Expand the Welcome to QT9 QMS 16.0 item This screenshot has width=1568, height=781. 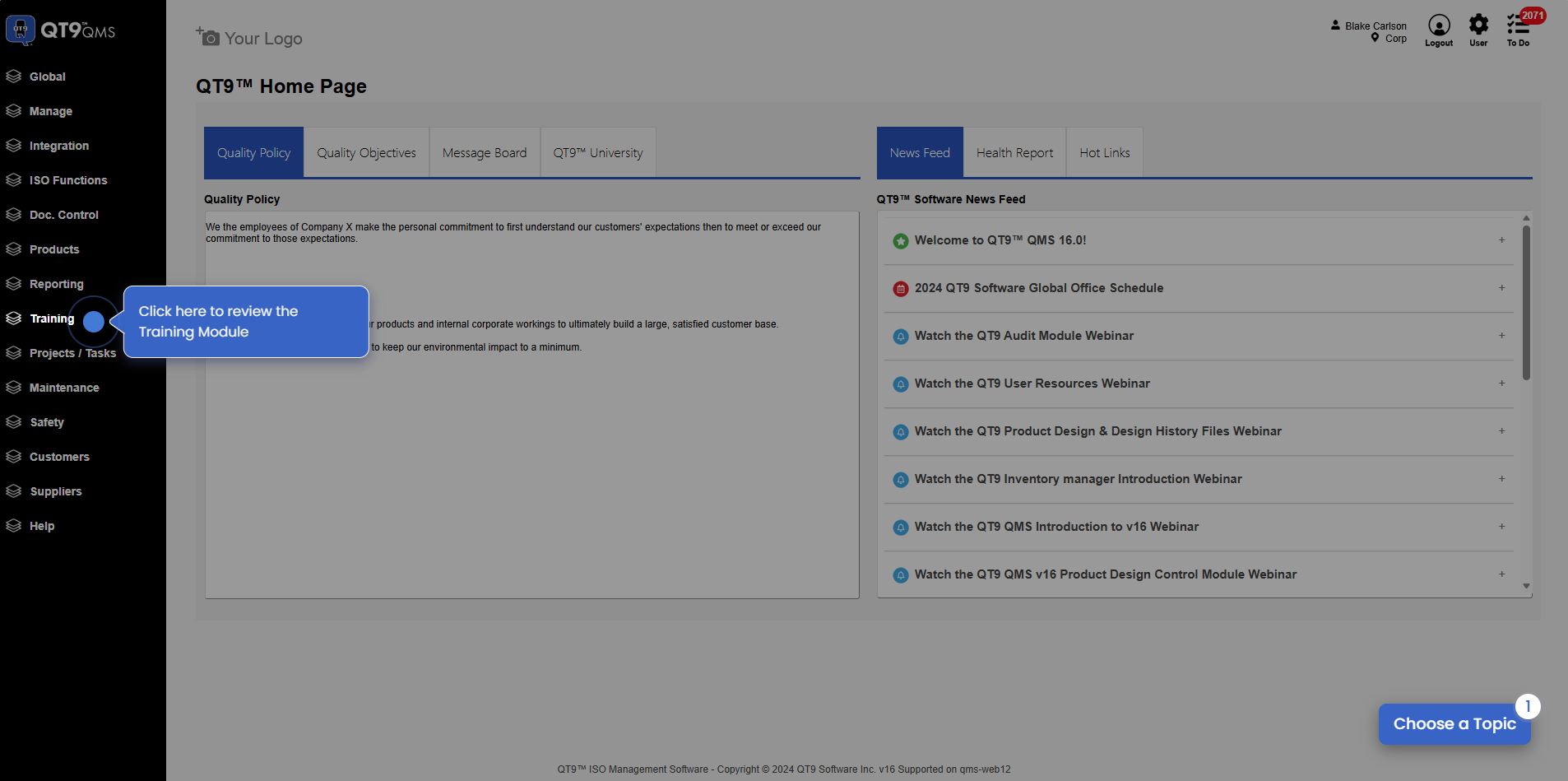point(1501,240)
